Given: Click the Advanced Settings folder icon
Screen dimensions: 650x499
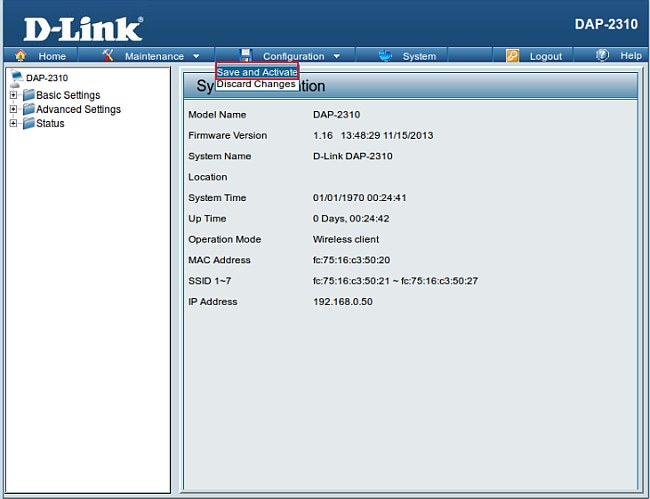Looking at the screenshot, I should point(28,110).
